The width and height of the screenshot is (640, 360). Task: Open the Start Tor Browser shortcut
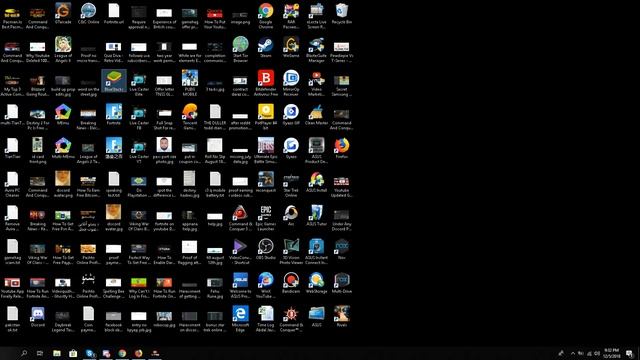(x=240, y=49)
